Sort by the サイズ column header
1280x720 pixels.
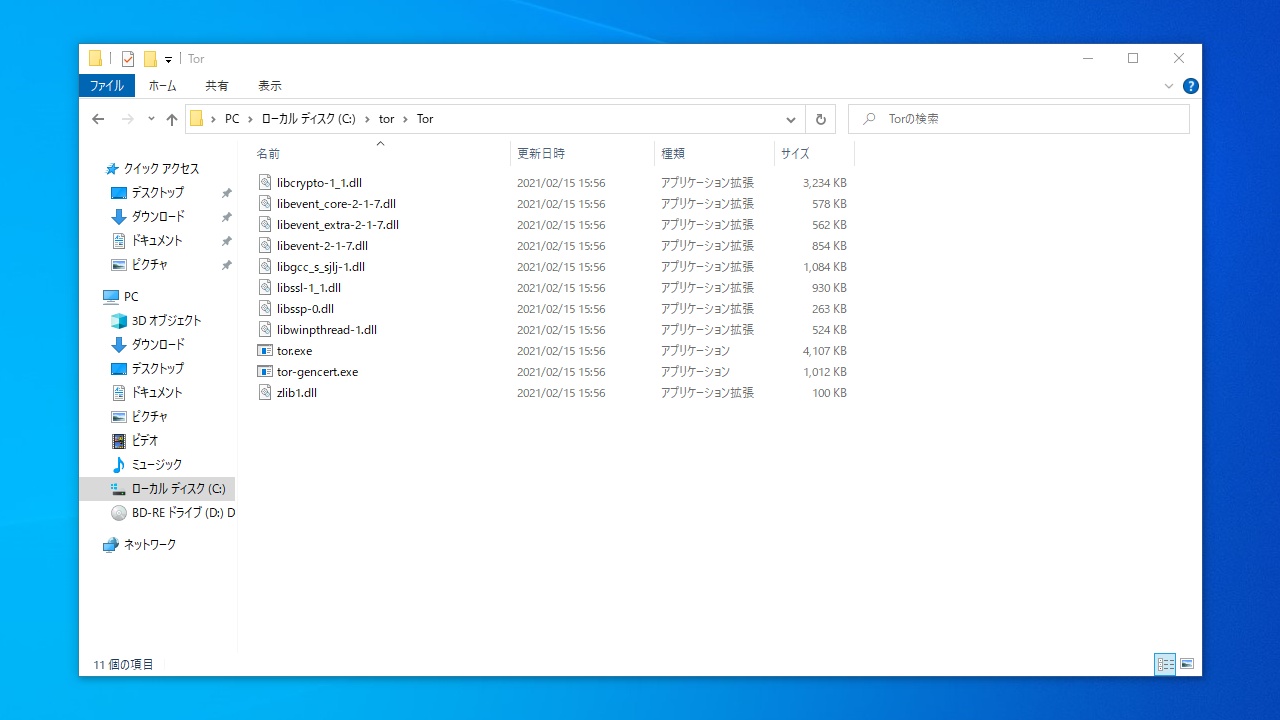tap(814, 154)
